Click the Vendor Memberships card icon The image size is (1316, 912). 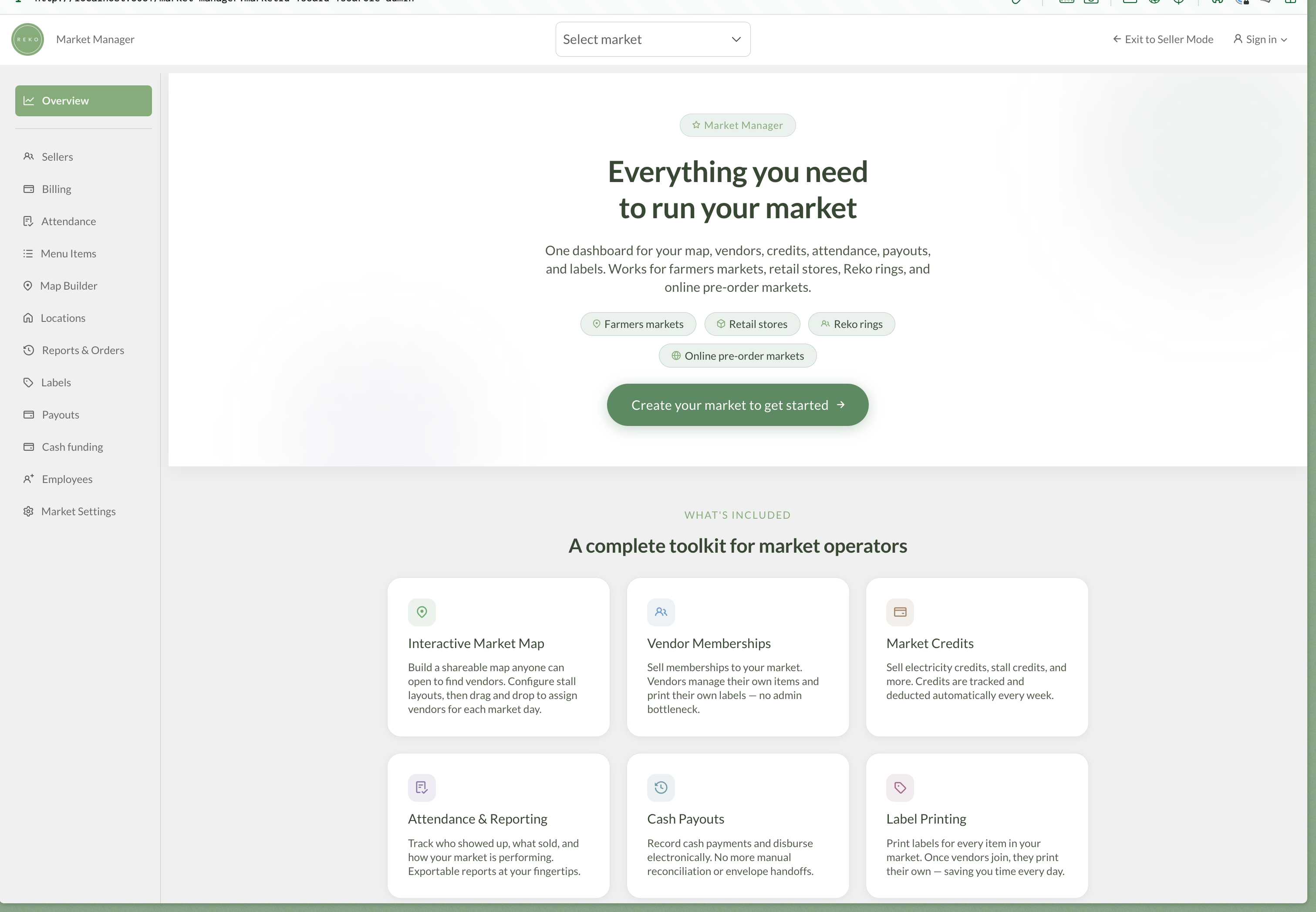[661, 611]
